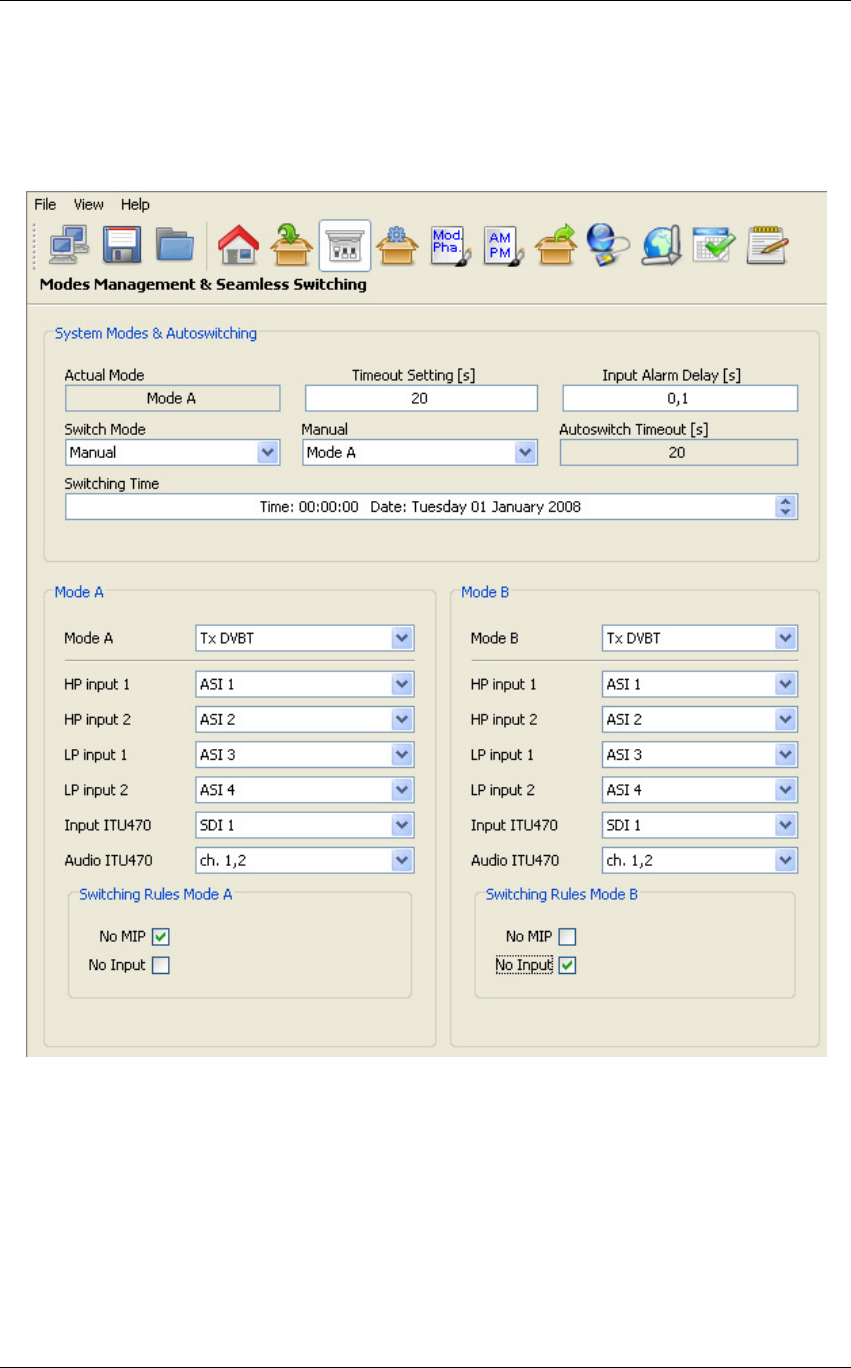Toggle No MIP checkbox in Mode B rules
This screenshot has height=1368, width=851.
pyautogui.click(x=567, y=937)
